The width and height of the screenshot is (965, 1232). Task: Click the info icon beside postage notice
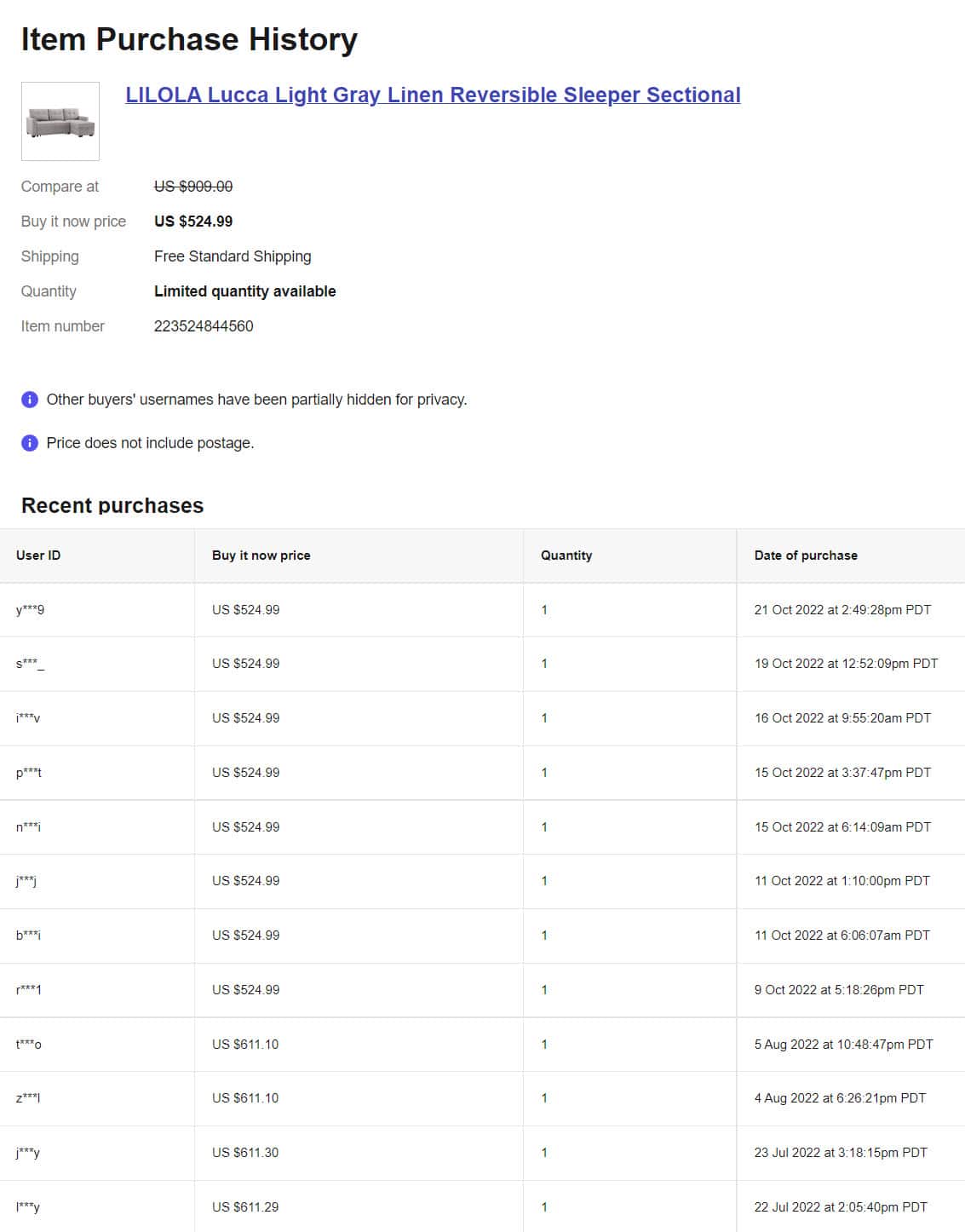(x=30, y=443)
